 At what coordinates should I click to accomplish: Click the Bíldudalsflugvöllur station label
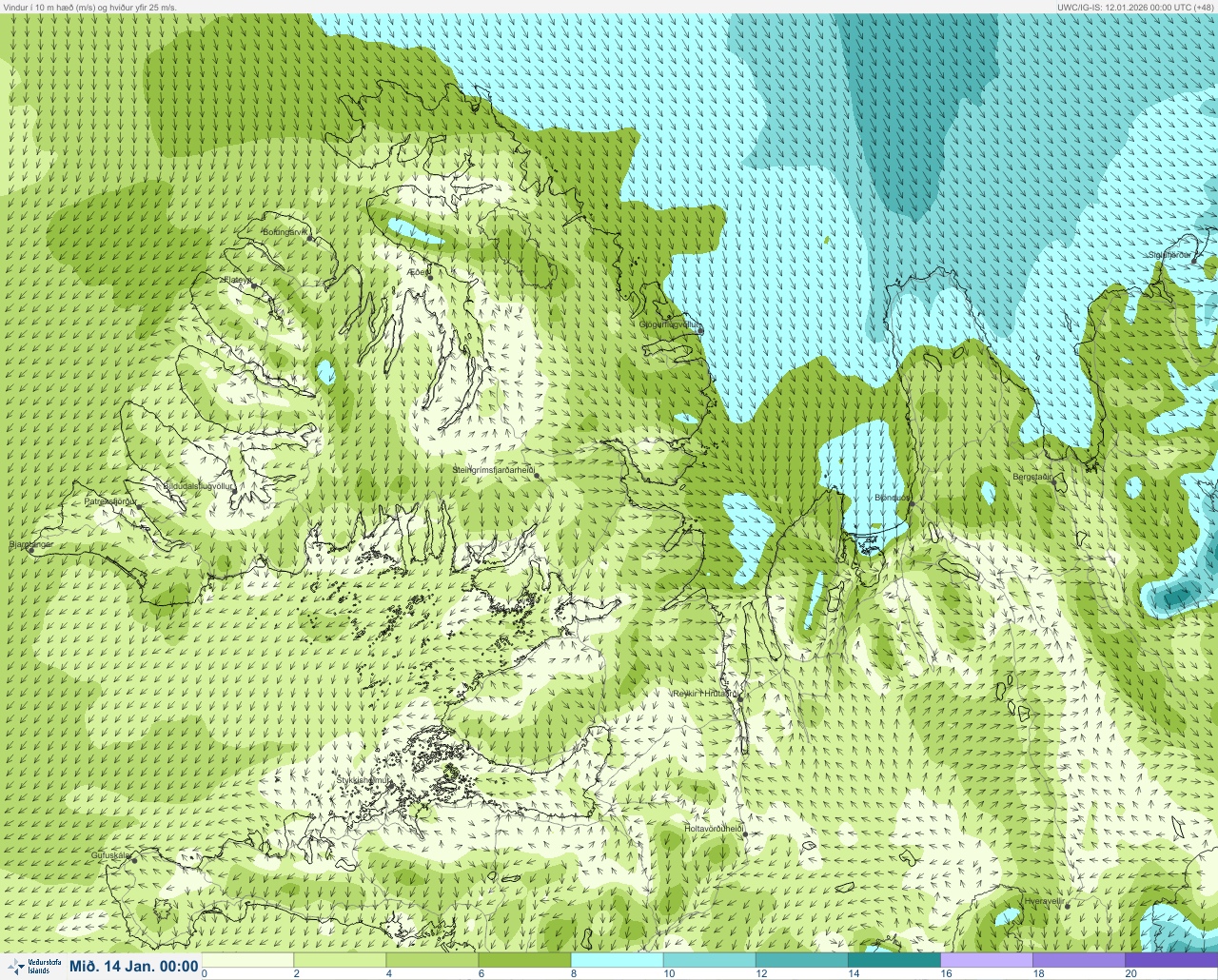[198, 486]
